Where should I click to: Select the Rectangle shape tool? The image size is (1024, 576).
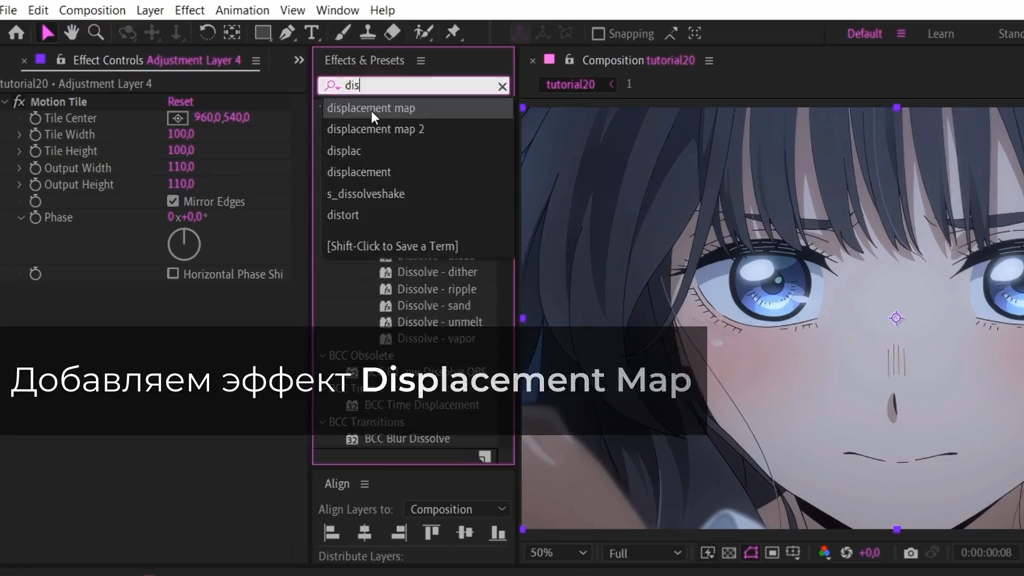(263, 33)
